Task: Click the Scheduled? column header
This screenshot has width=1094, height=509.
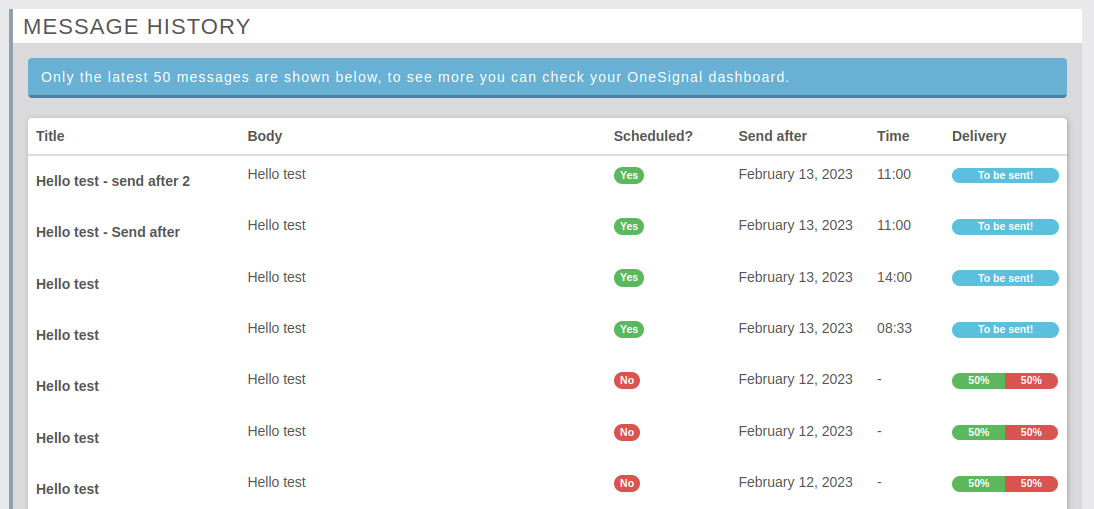Action: coord(652,136)
